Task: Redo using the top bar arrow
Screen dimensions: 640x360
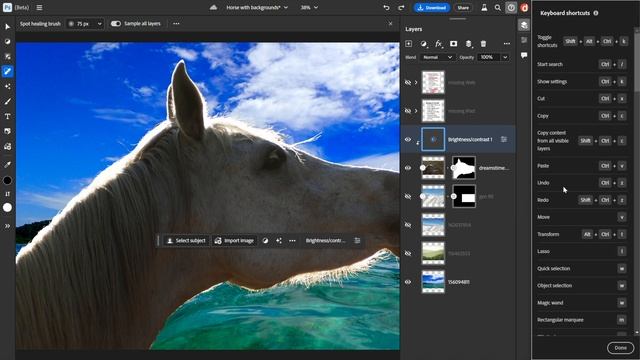Action: tap(401, 7)
